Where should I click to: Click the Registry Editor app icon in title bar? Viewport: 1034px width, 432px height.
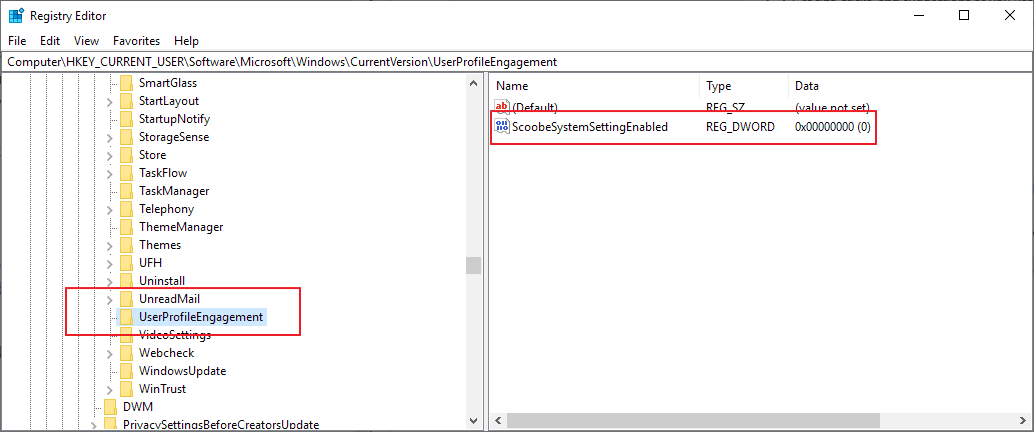pos(16,16)
